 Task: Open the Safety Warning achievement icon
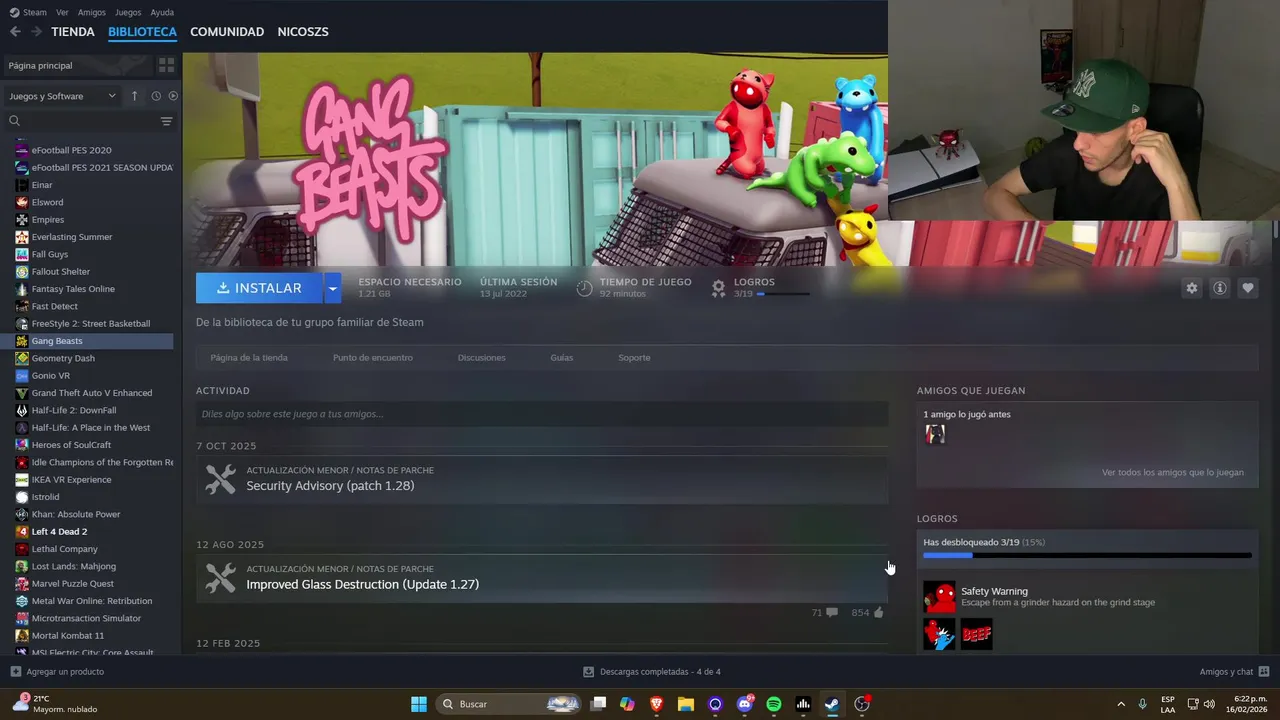pyautogui.click(x=939, y=597)
